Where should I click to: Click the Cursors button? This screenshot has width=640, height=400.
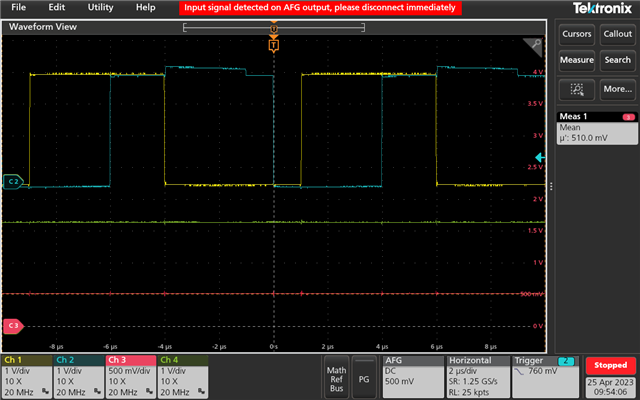tap(577, 34)
